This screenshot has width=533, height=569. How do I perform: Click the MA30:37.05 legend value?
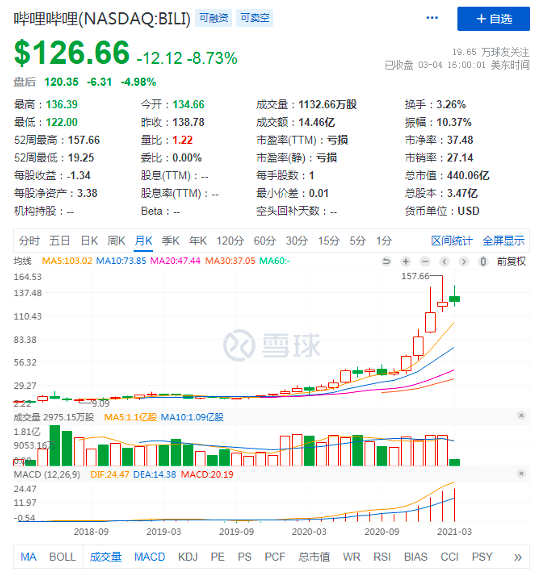[230, 261]
